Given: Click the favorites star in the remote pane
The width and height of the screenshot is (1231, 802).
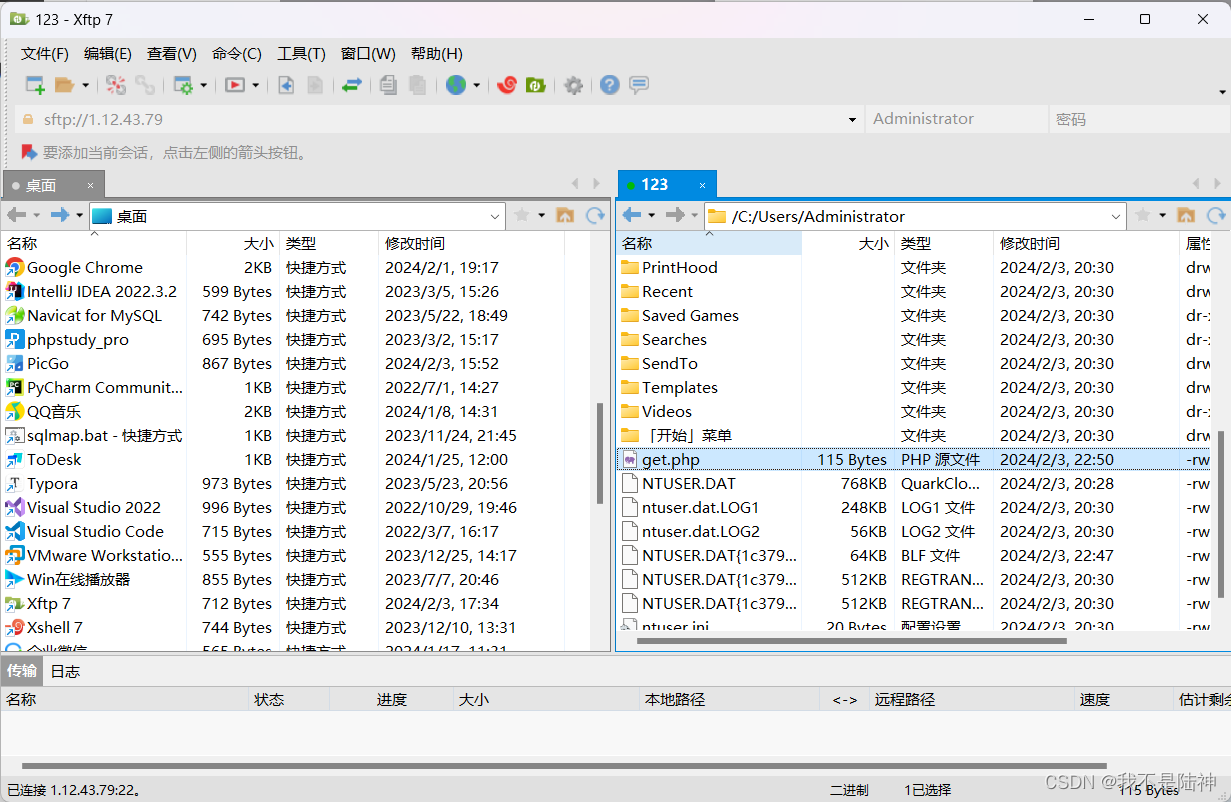Looking at the screenshot, I should (x=1141, y=216).
